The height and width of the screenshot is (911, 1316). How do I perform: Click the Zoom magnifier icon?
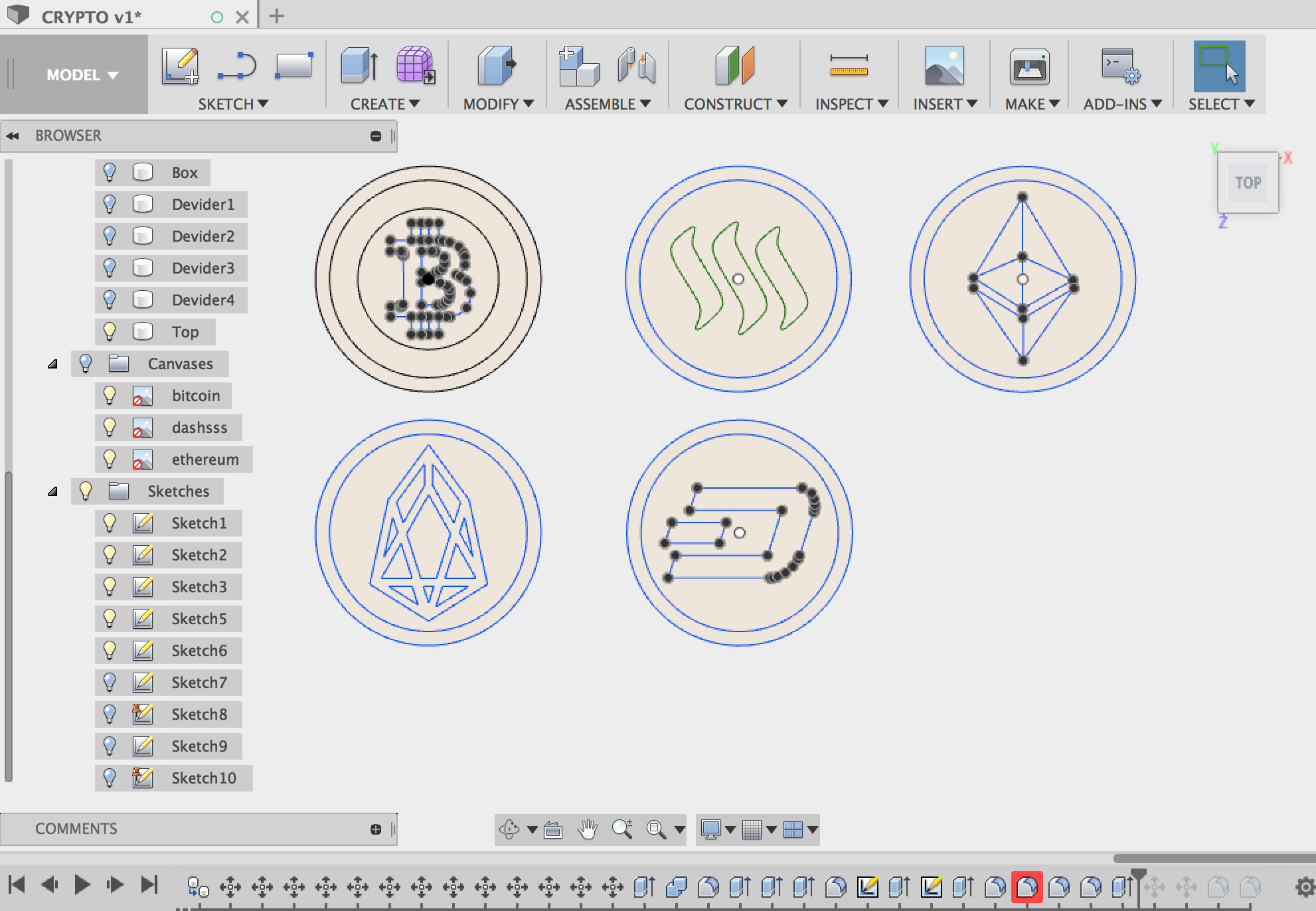click(x=622, y=829)
